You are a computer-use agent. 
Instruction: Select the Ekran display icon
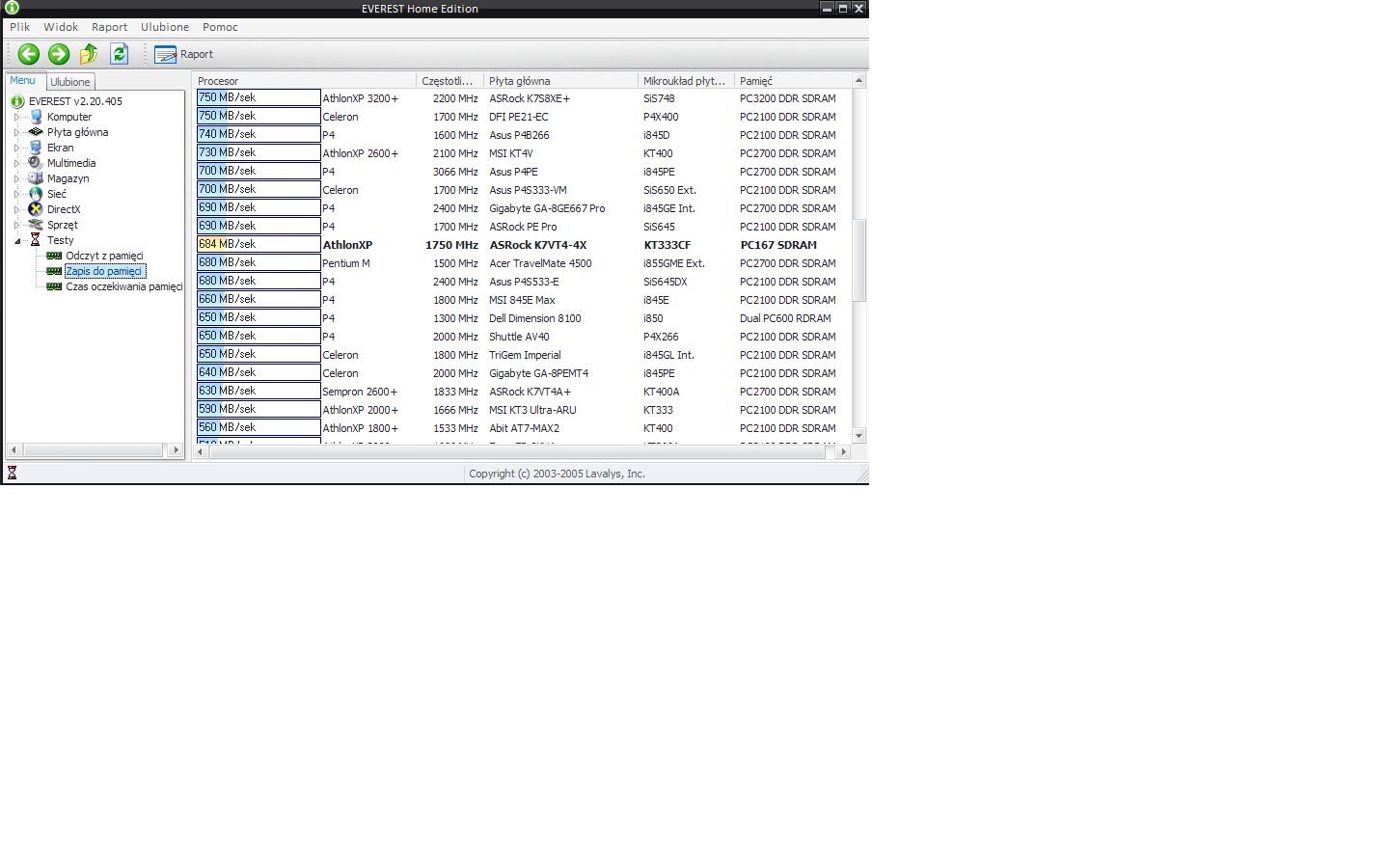point(36,148)
